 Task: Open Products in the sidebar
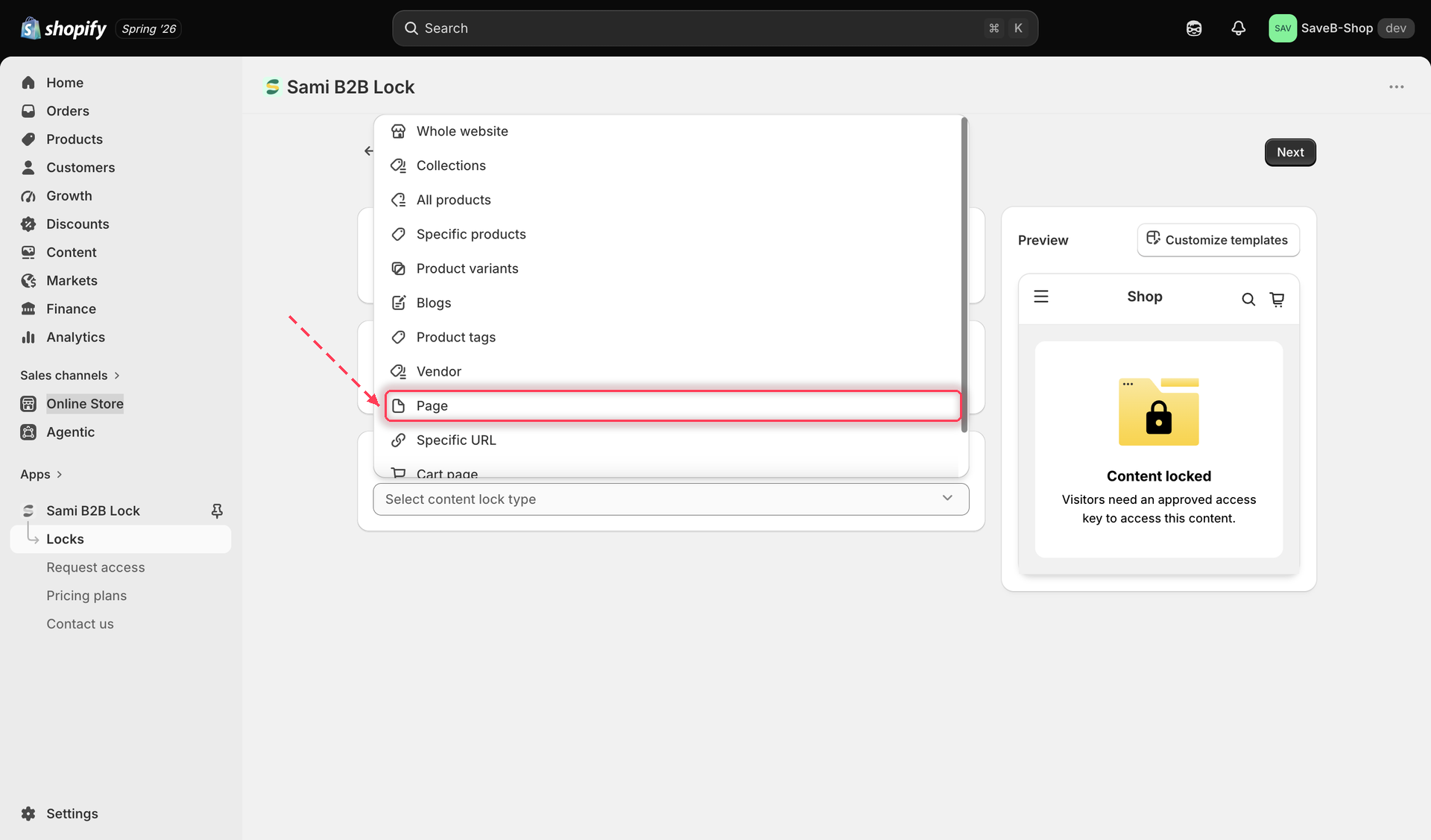pos(75,139)
